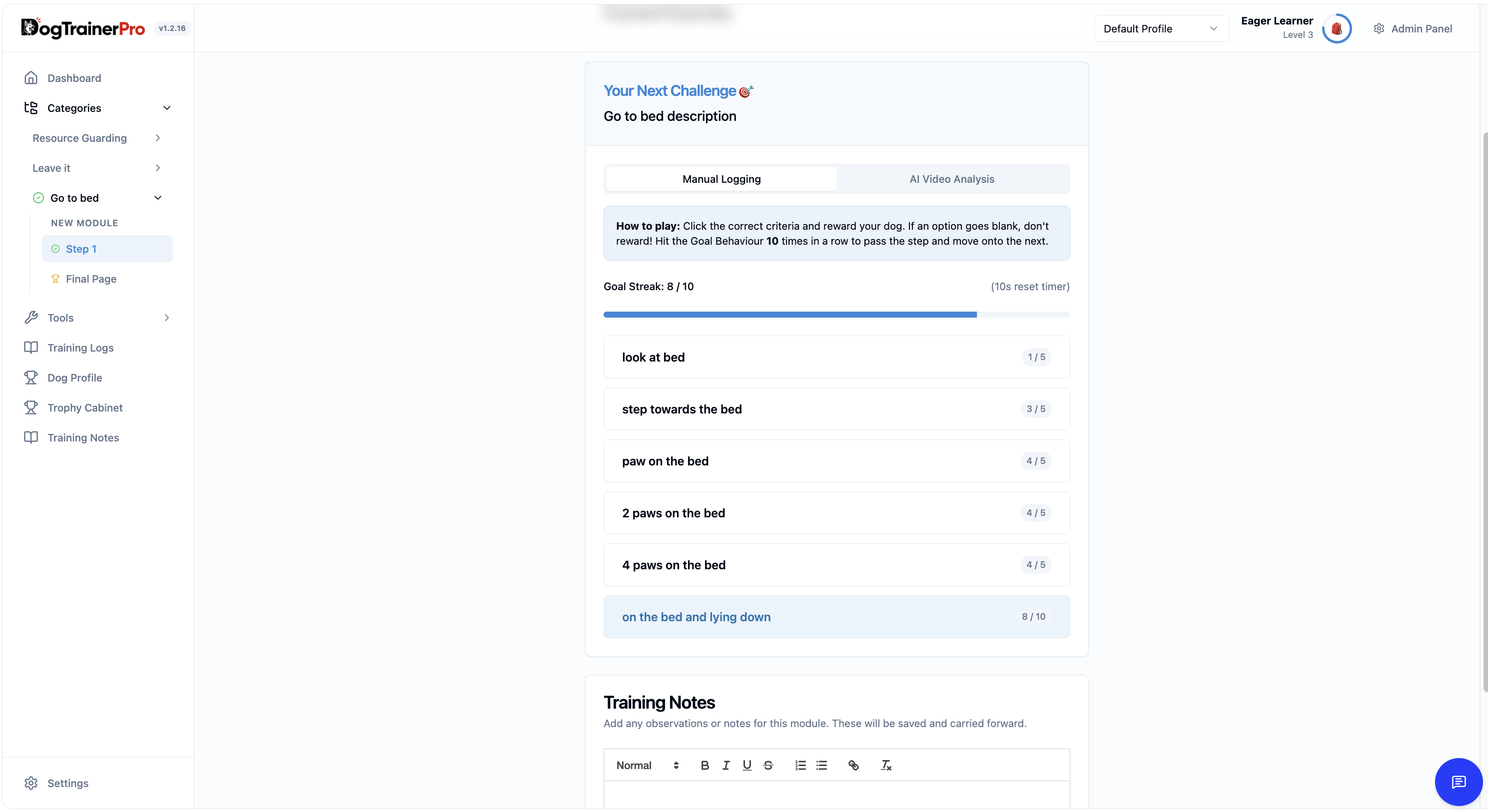This screenshot has height=812, width=1488.
Task: Click the NEW MODULE label
Action: (x=84, y=223)
